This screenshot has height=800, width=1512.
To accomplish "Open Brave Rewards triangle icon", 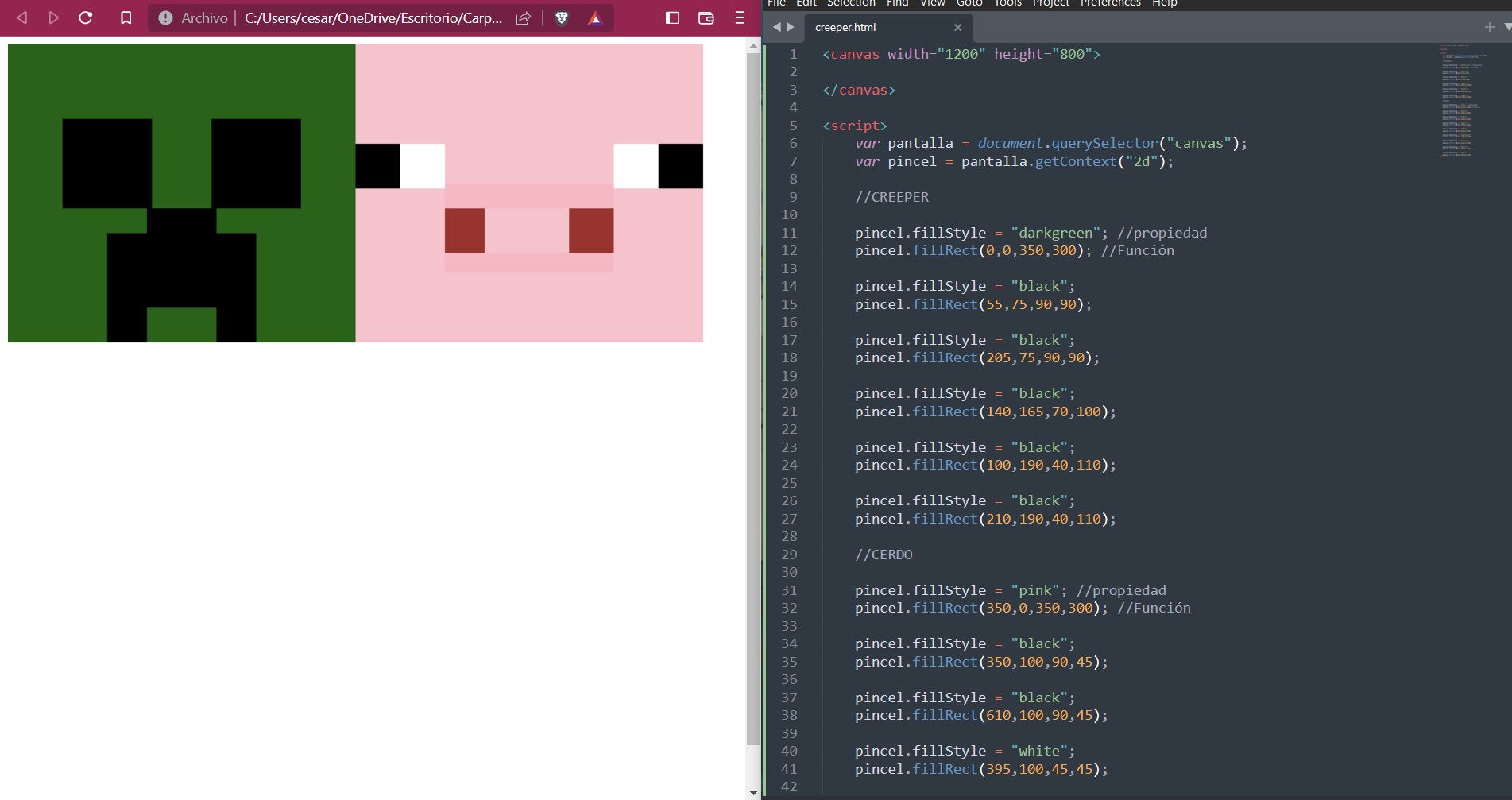I will [x=594, y=17].
